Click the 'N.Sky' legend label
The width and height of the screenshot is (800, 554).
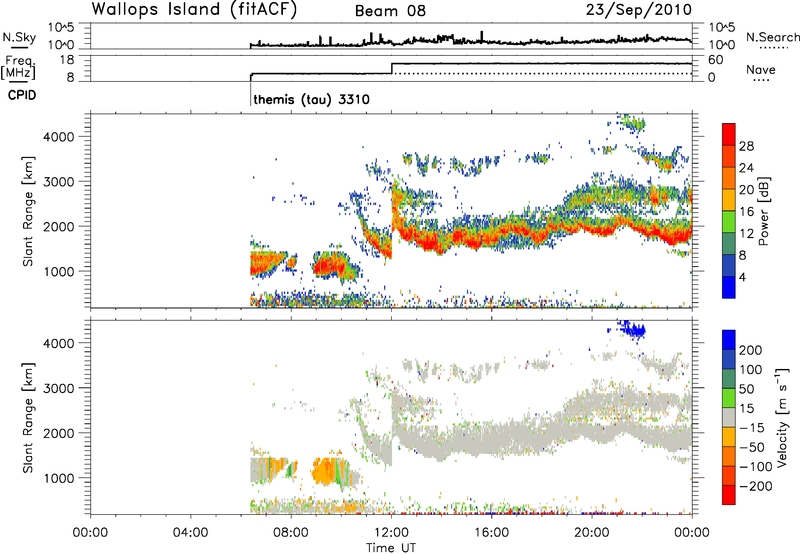[x=19, y=38]
